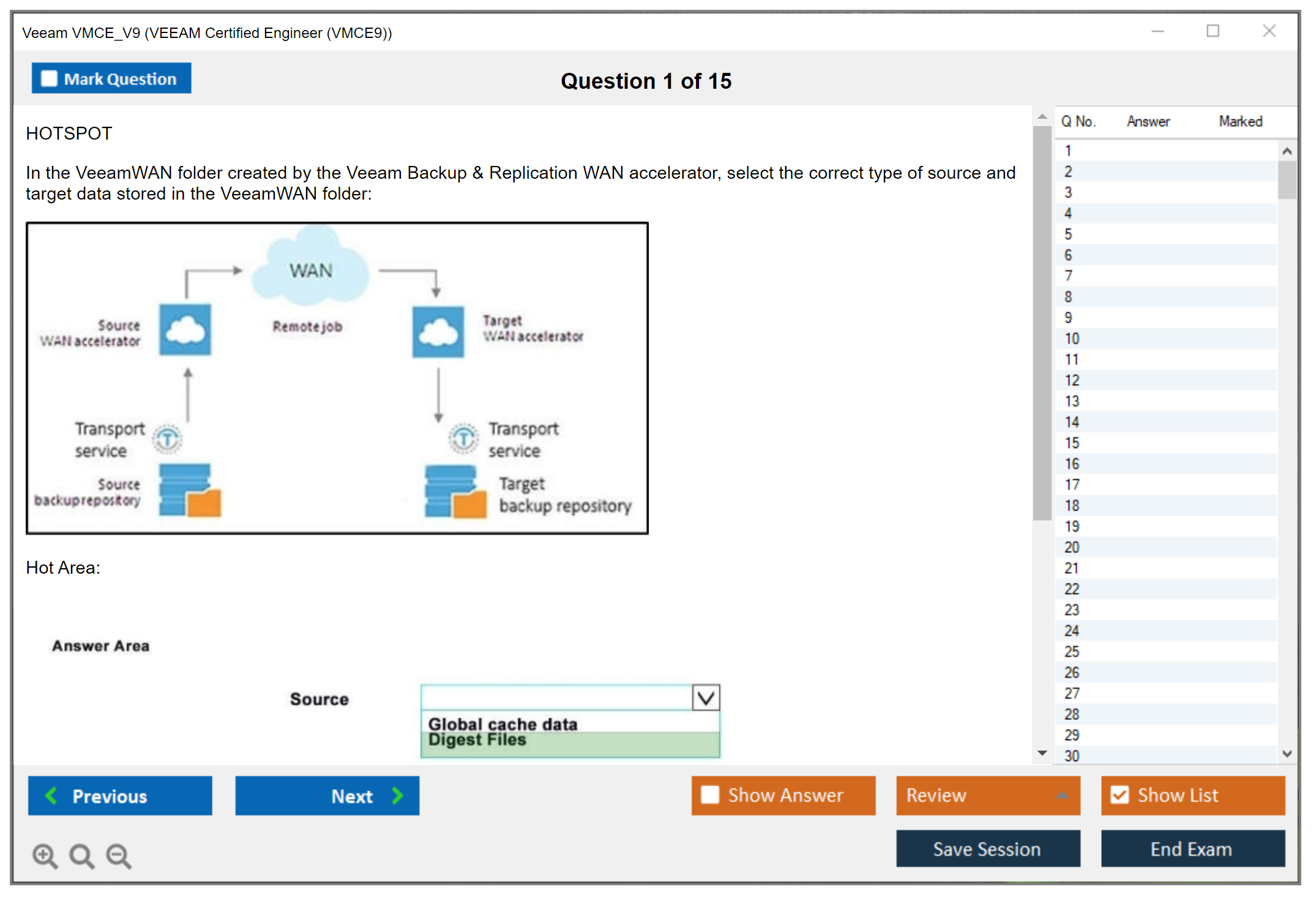Click the source Transport service icon
This screenshot has height=900, width=1316.
167,438
